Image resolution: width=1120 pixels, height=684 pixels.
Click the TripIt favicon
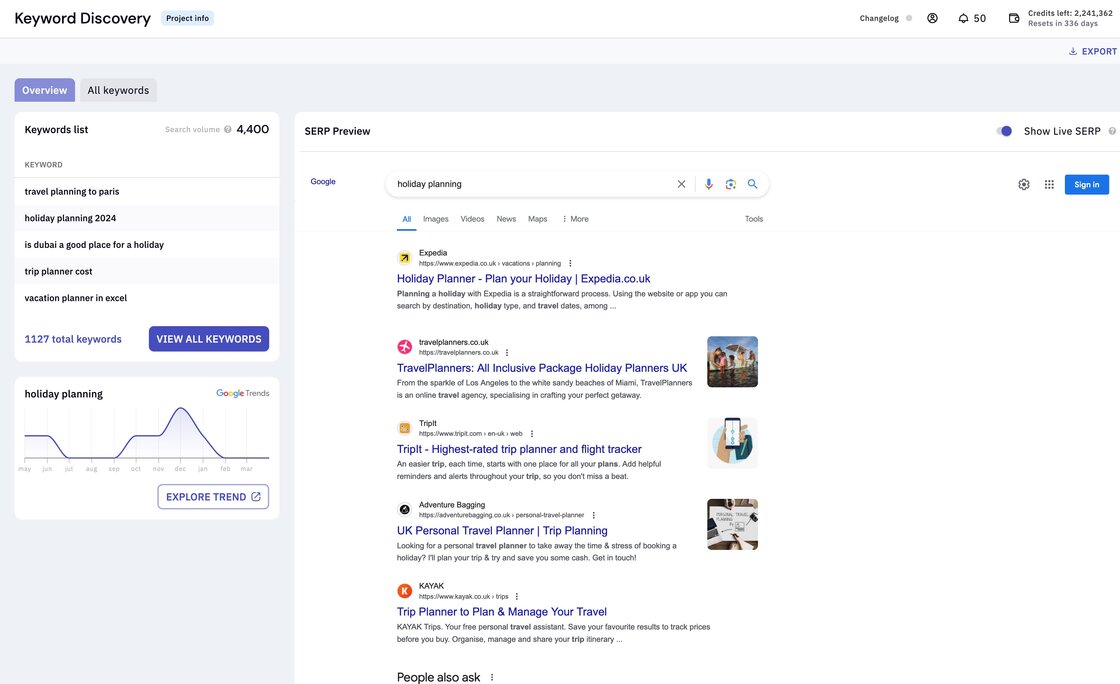404,428
